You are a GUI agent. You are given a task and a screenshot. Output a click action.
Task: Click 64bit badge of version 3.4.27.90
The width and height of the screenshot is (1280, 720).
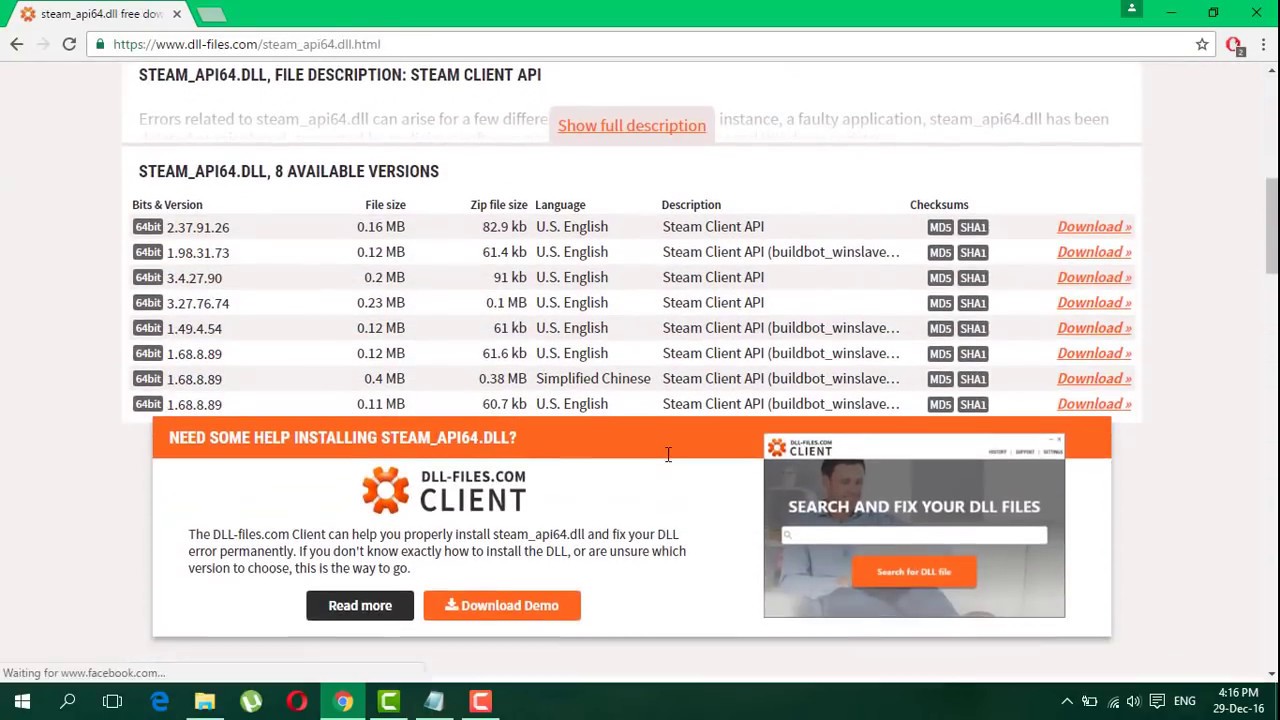(148, 277)
